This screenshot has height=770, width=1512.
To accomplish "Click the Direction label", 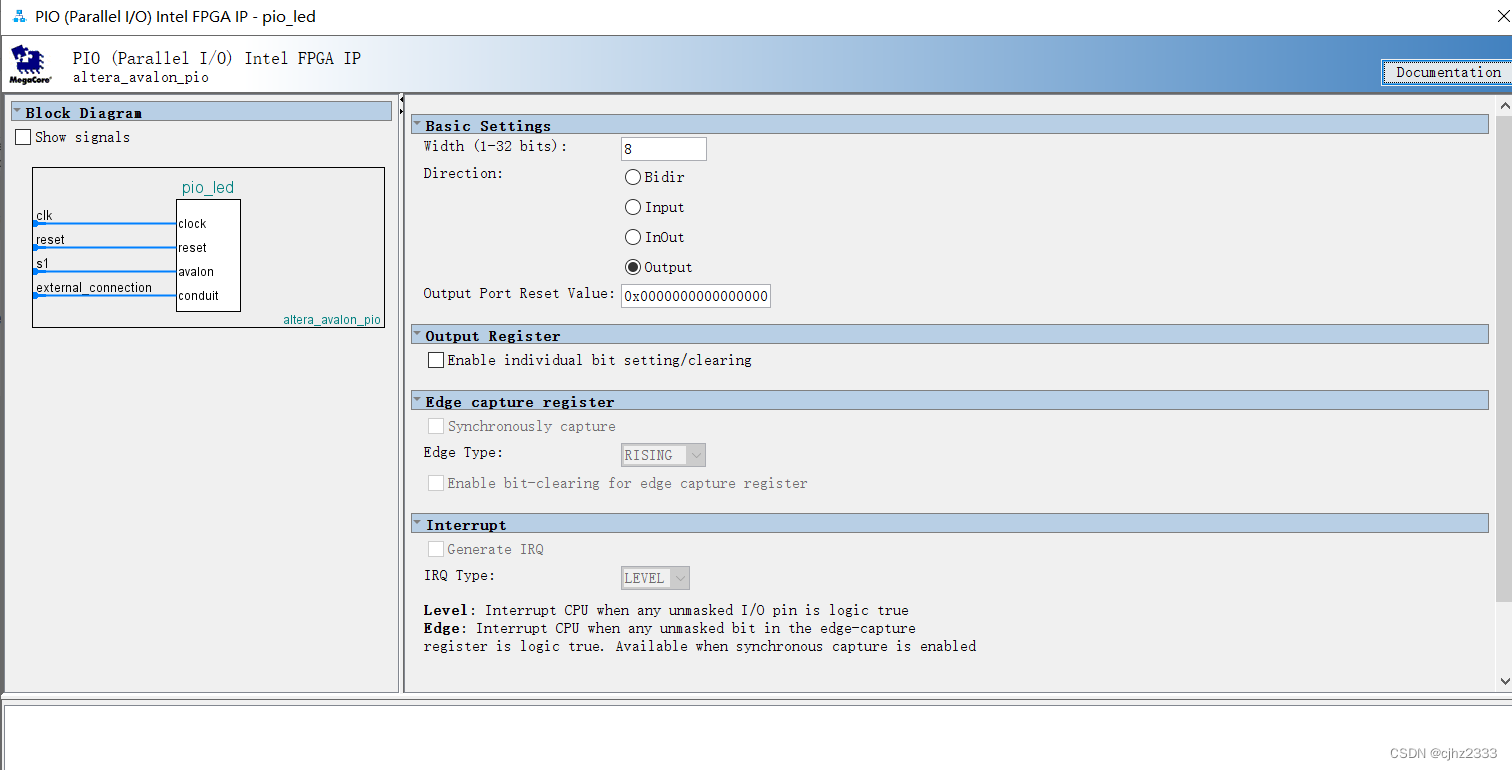I will [x=463, y=174].
